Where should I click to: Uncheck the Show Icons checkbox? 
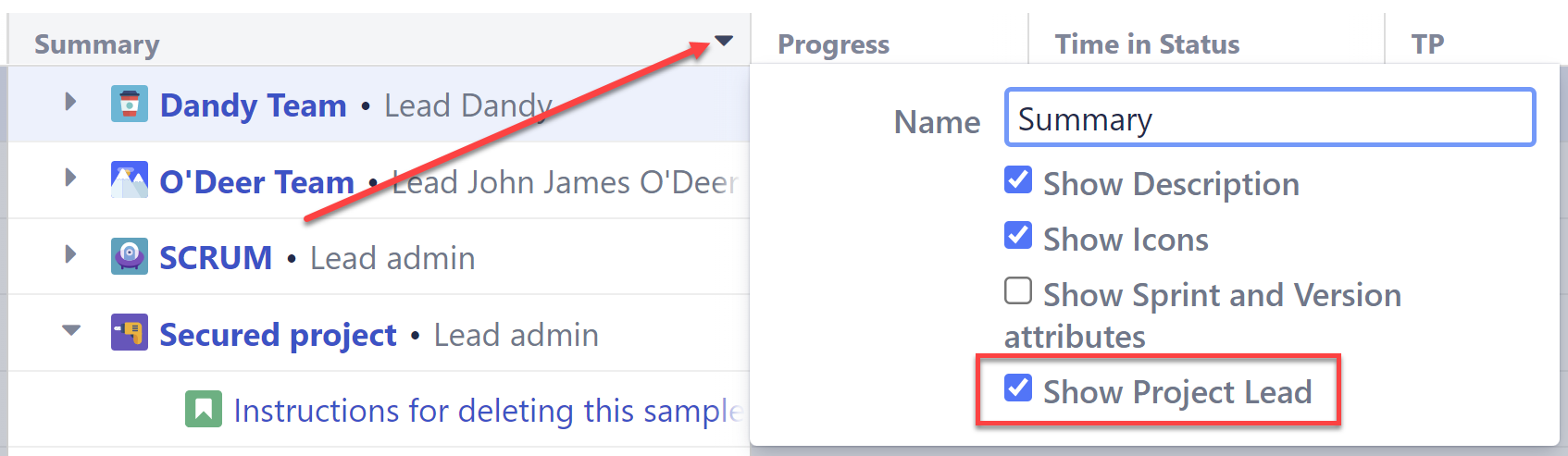(1018, 236)
